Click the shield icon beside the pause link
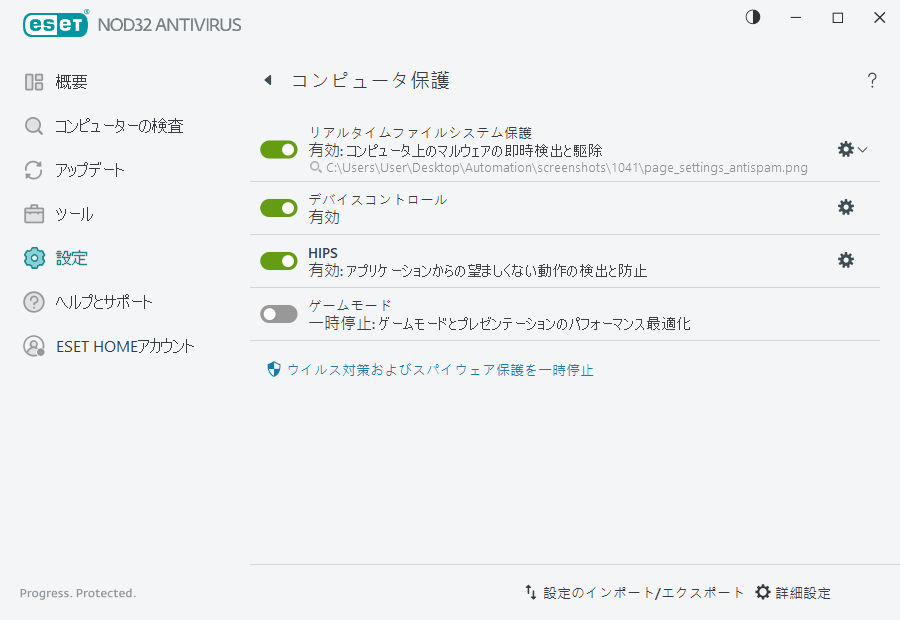900x620 pixels. tap(271, 369)
